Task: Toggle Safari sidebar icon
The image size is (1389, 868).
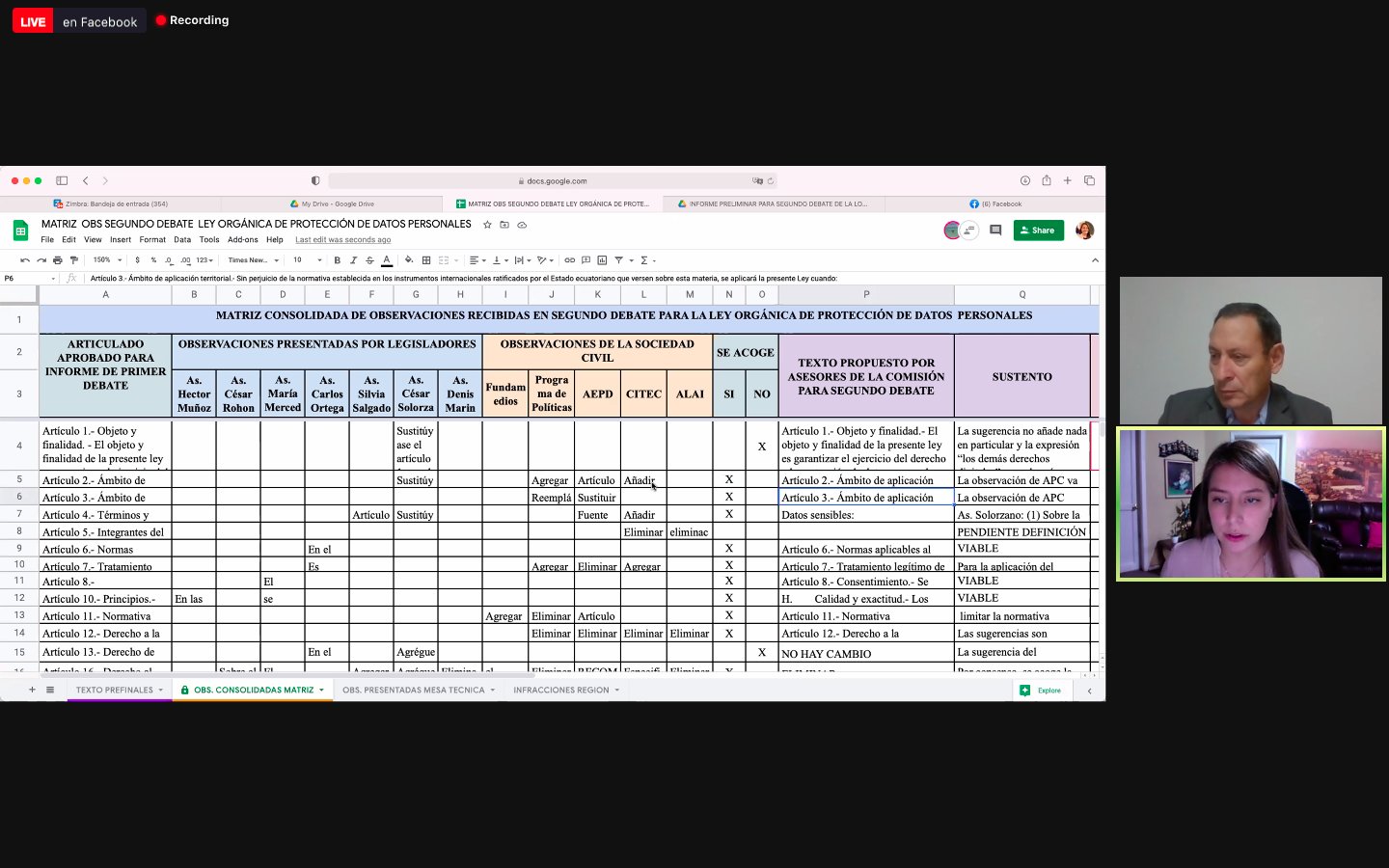Action: [x=62, y=180]
